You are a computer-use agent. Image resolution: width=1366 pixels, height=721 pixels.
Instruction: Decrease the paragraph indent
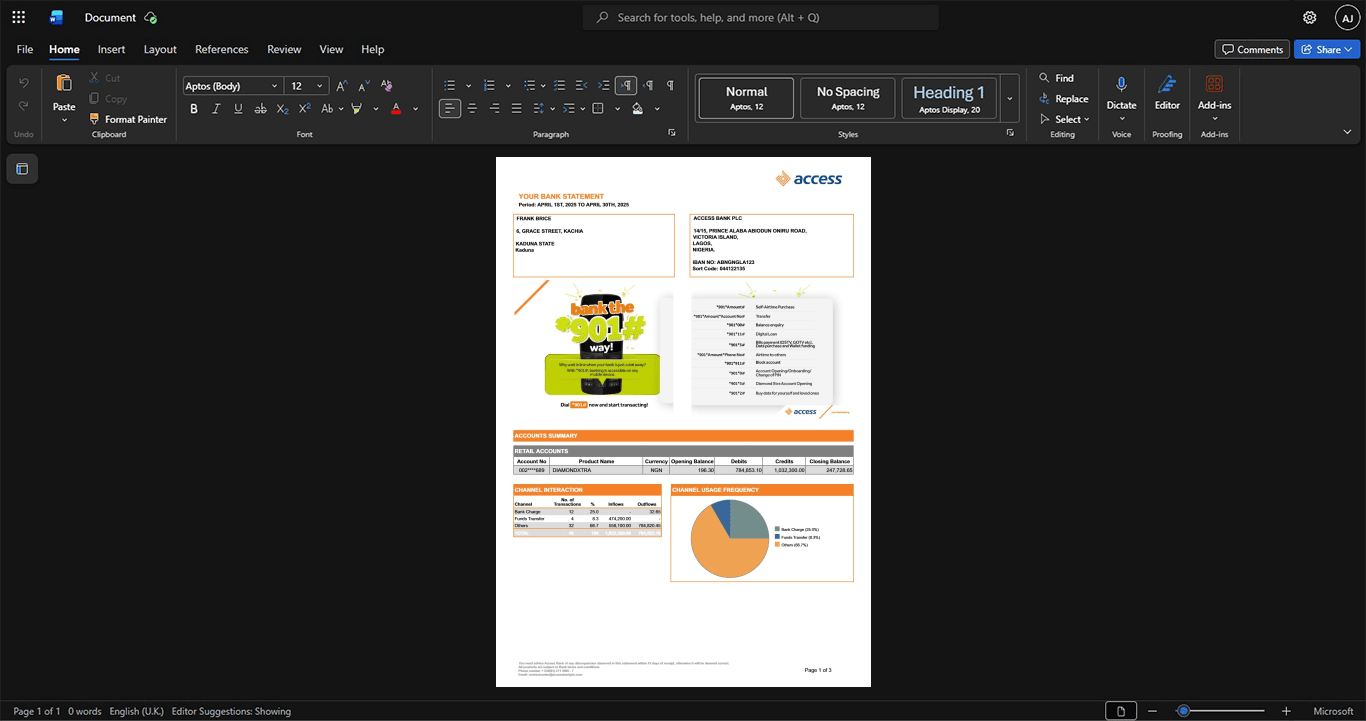(x=582, y=85)
